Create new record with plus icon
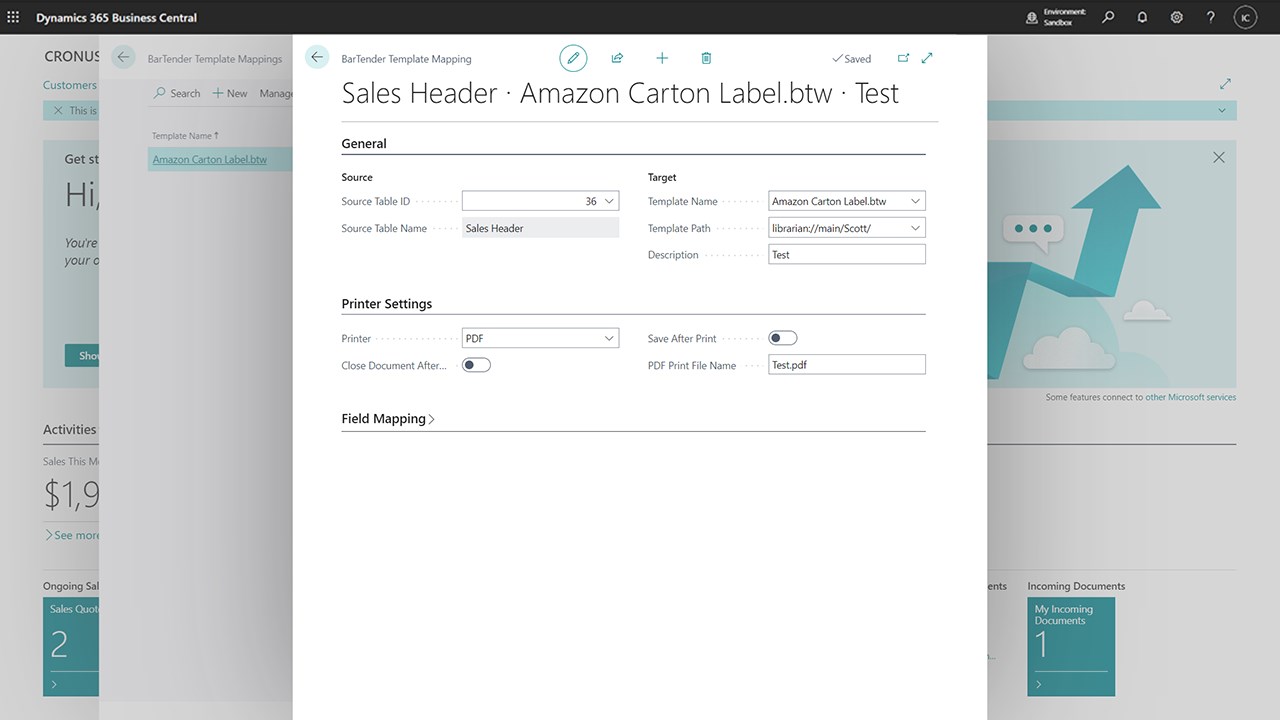This screenshot has width=1280, height=720. pyautogui.click(x=661, y=58)
